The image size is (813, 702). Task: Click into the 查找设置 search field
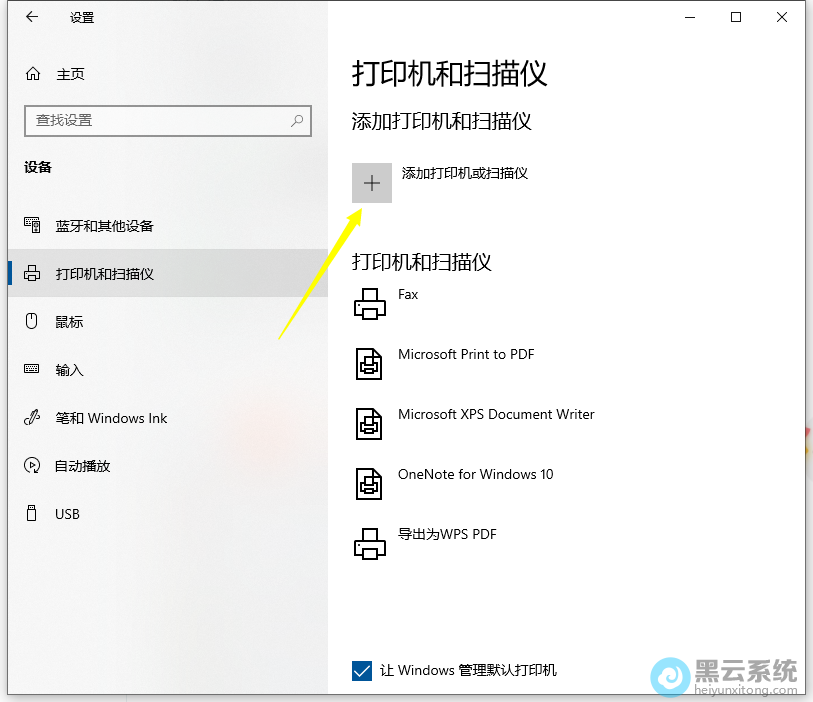[155, 120]
